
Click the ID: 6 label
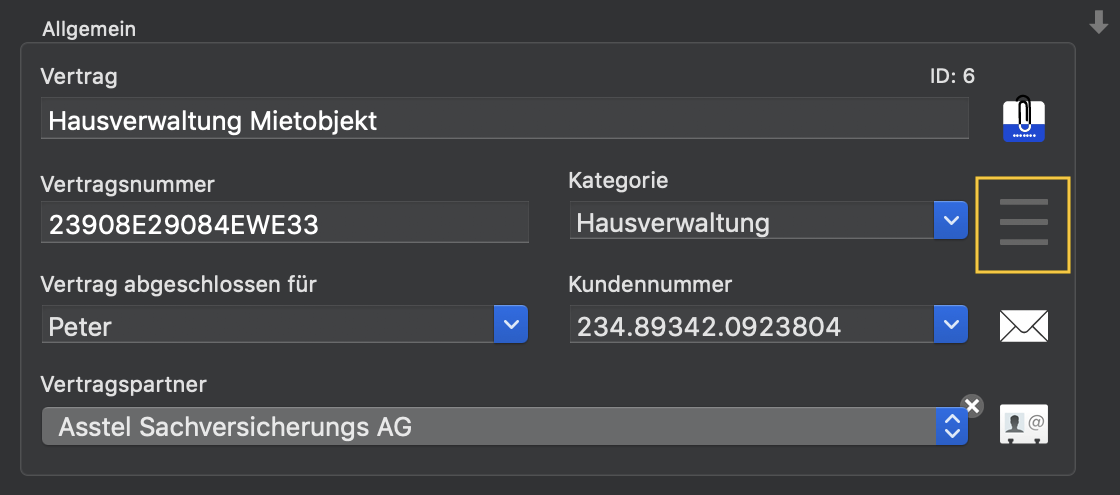(x=952, y=76)
